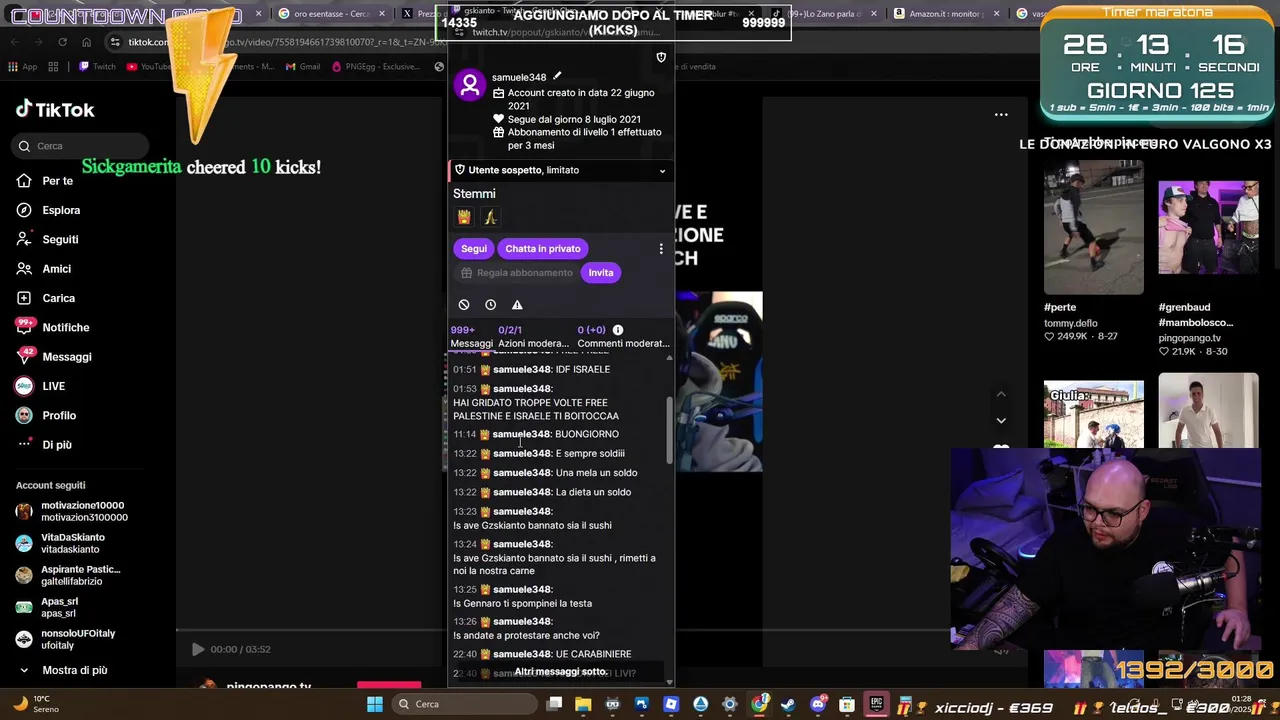
Task: Switch to 'Azioni modera...' tab
Action: click(x=533, y=336)
